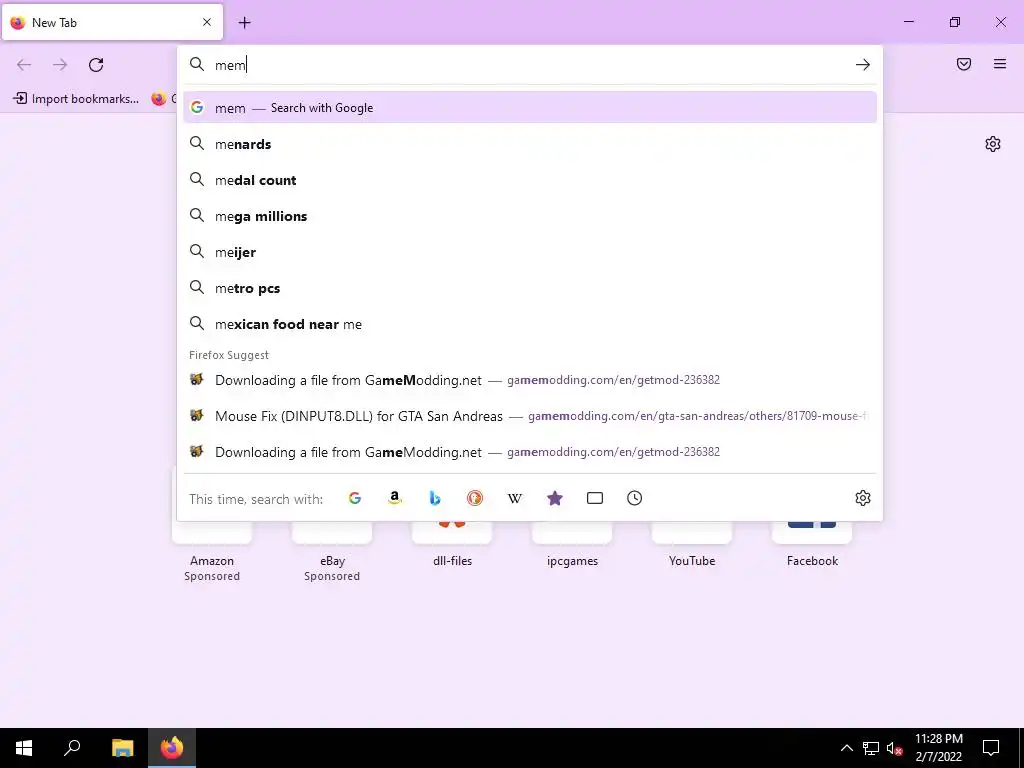Screen dimensions: 1024x768
Task: Search this time with DuckDuckGo icon
Action: point(475,498)
